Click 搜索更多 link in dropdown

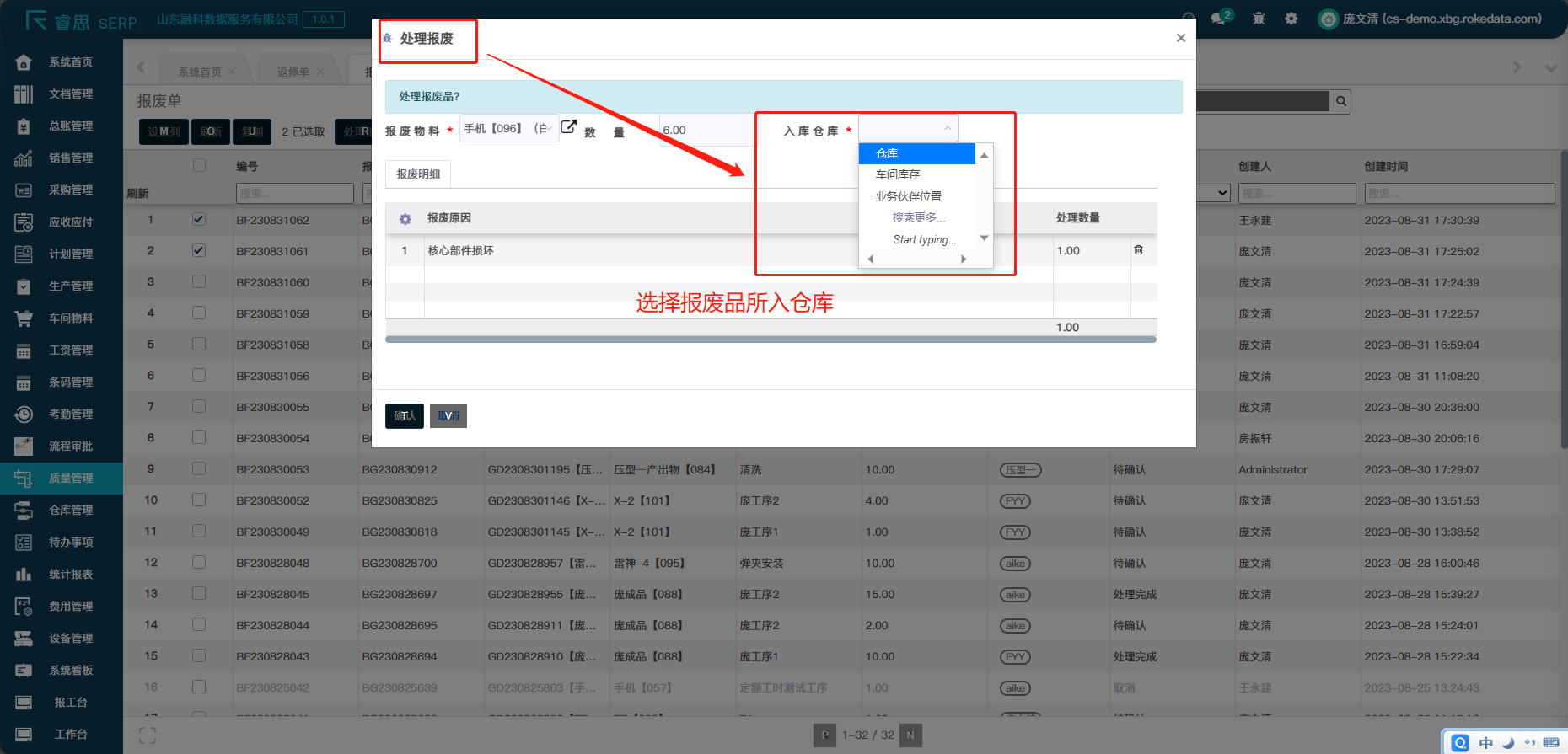pos(918,217)
